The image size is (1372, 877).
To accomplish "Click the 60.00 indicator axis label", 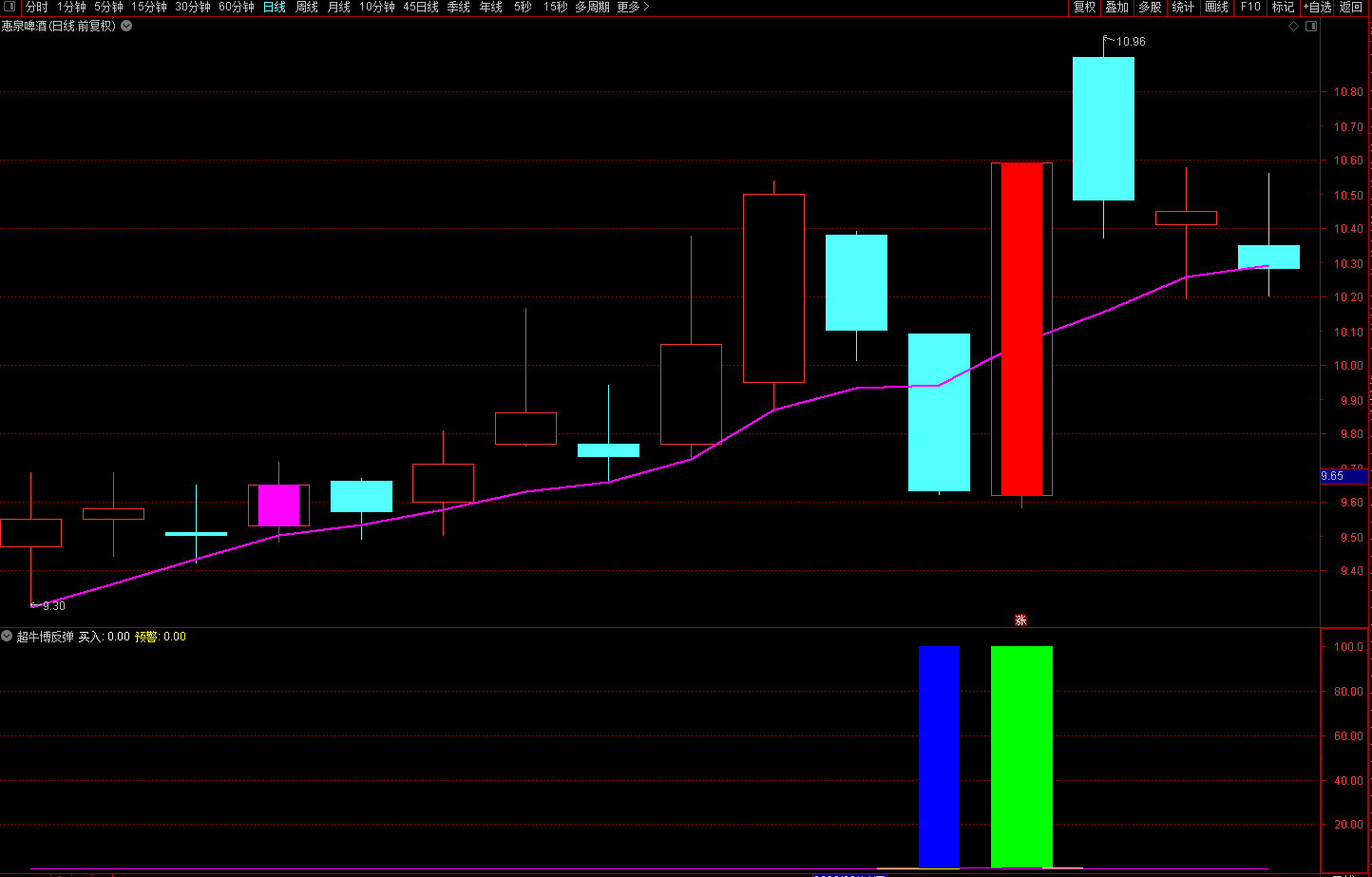I will click(1348, 736).
